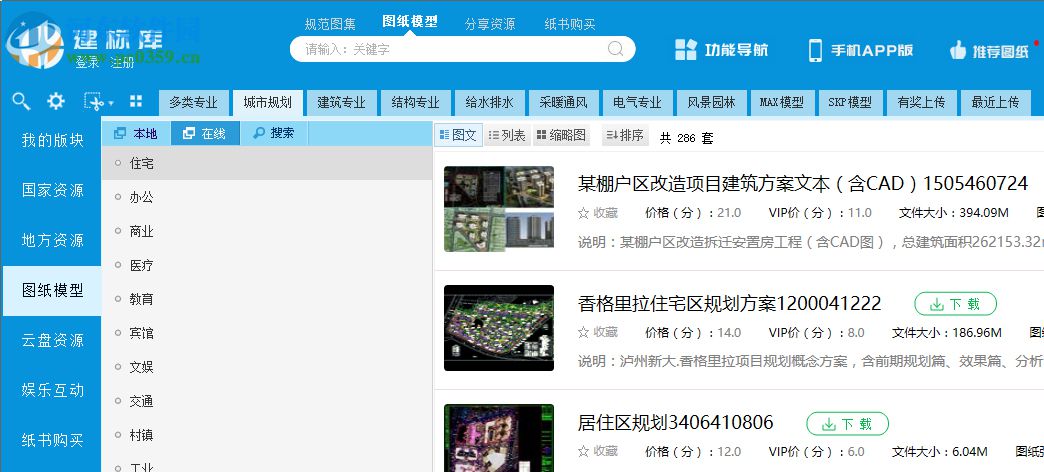Screen dimensions: 1044x472
Task: Select the 建筑专业 category tab
Action: click(342, 103)
